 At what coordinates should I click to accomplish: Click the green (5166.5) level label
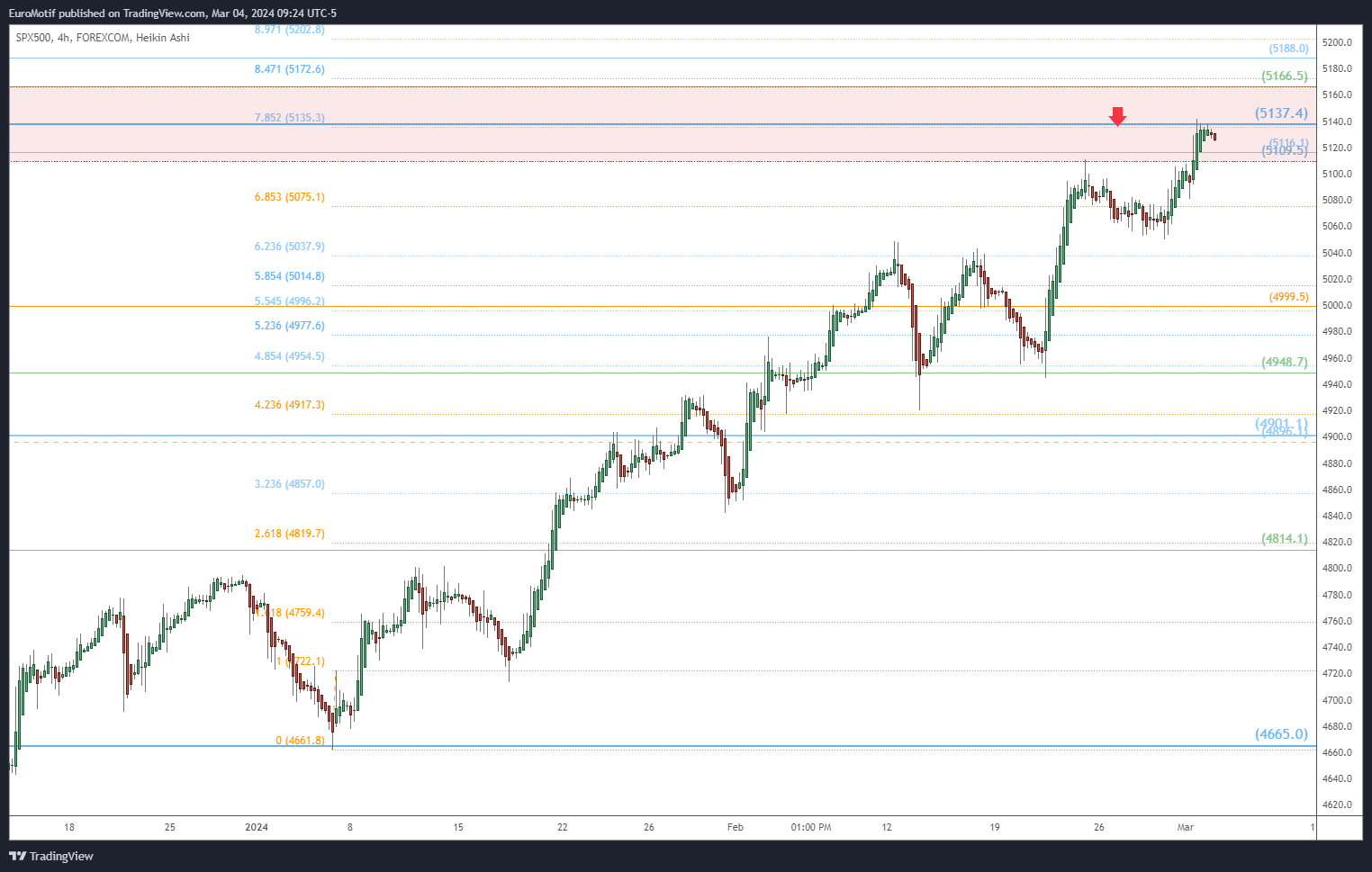1285,76
